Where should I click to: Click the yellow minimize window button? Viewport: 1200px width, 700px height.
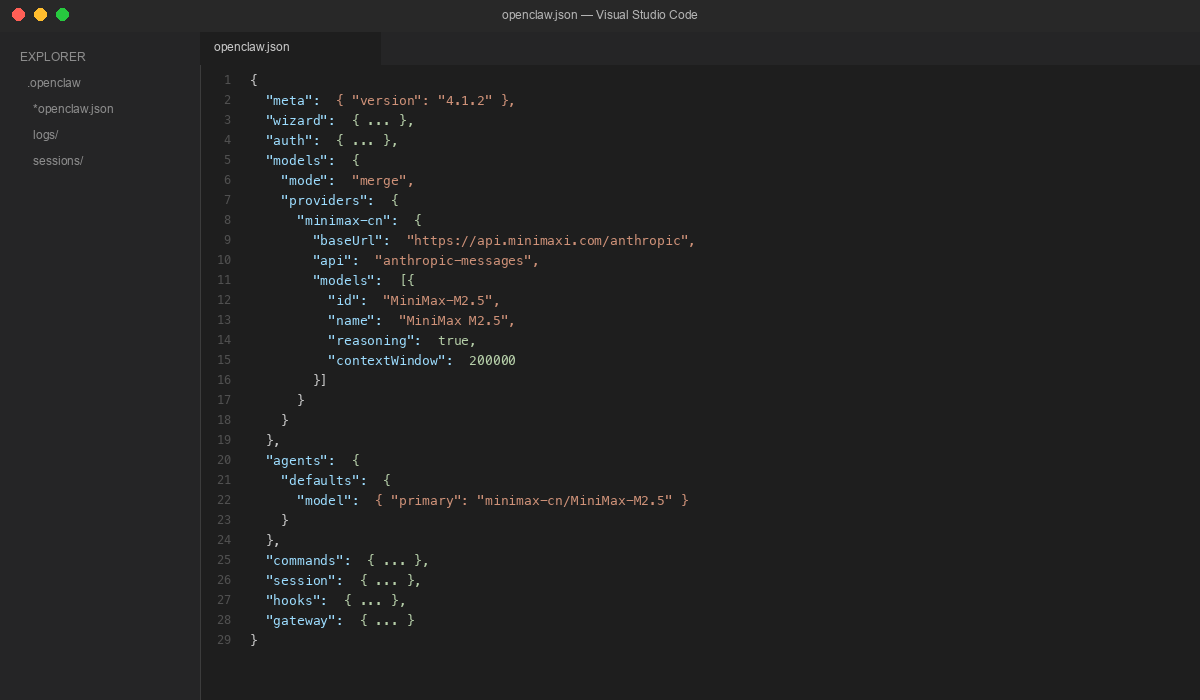click(40, 15)
